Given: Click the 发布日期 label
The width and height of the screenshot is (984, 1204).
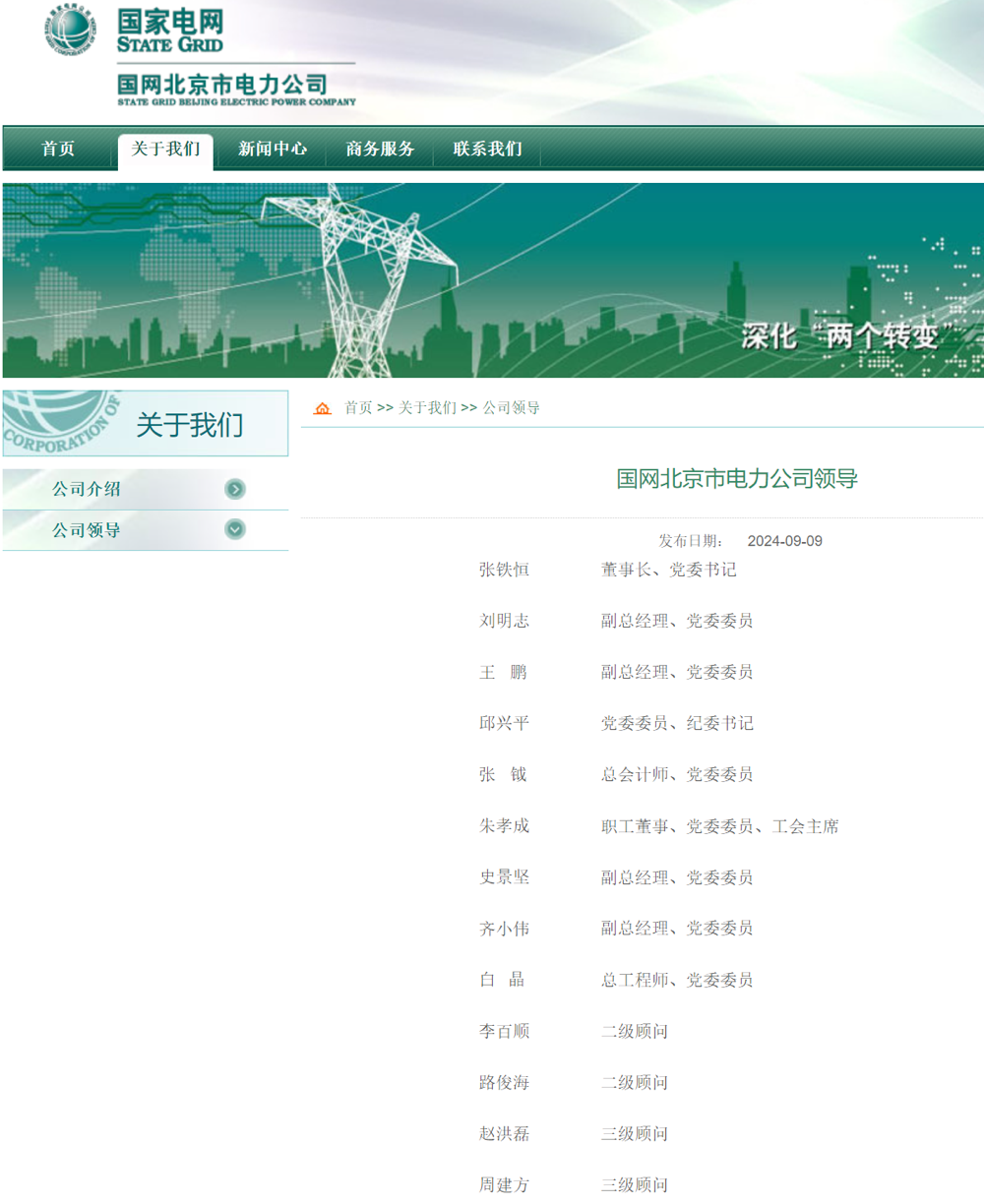Looking at the screenshot, I should (x=692, y=542).
